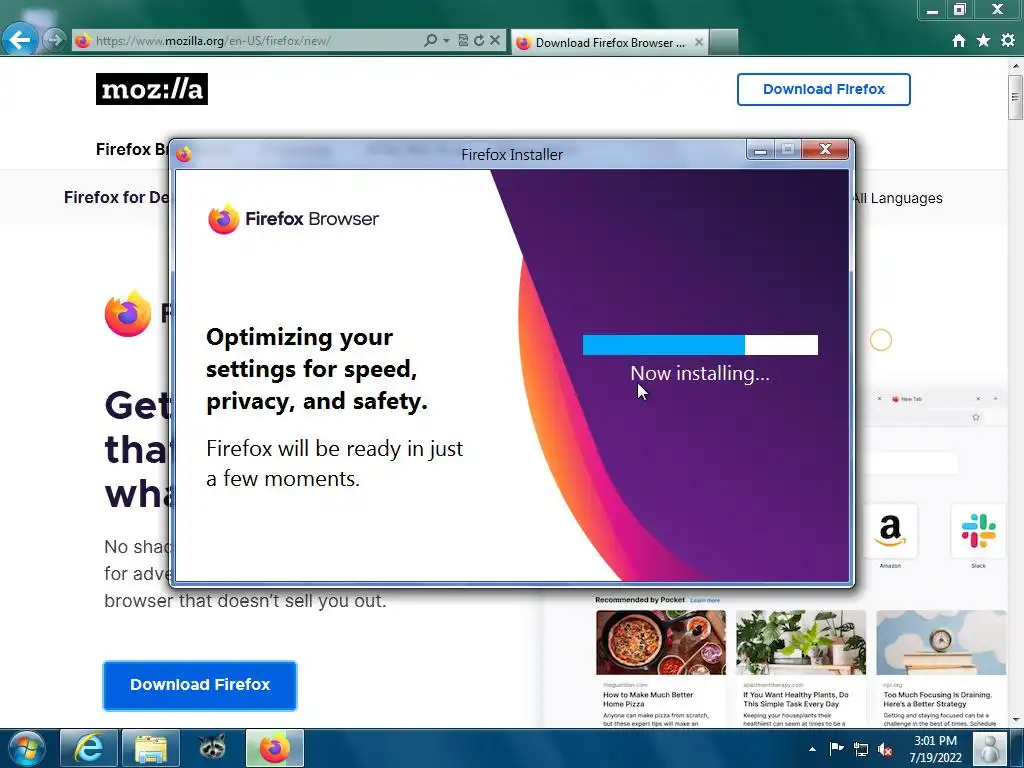Click the compatibility view icon in address bar
The height and width of the screenshot is (768, 1024).
463,40
